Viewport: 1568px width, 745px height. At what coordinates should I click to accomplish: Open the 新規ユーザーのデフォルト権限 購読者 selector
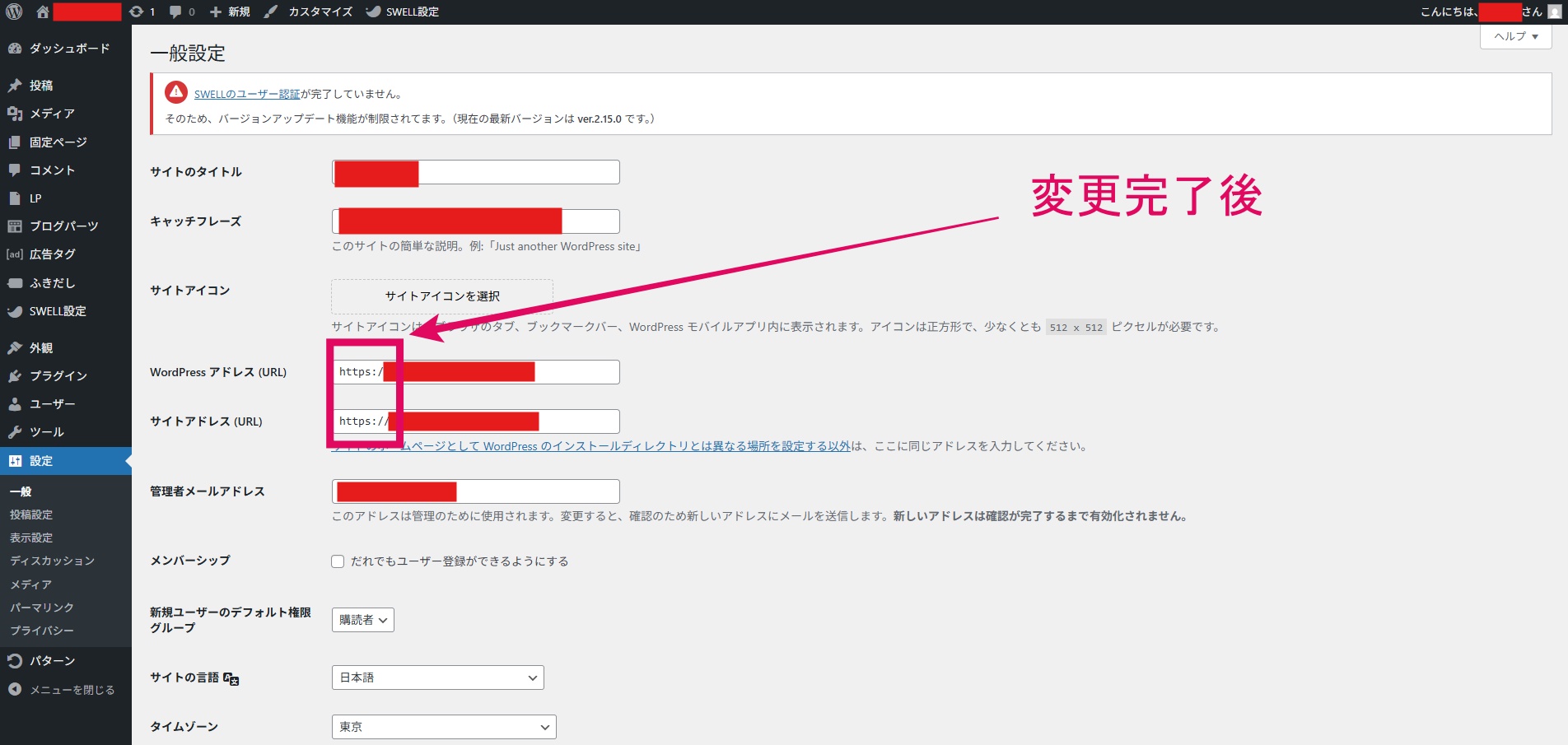(362, 619)
